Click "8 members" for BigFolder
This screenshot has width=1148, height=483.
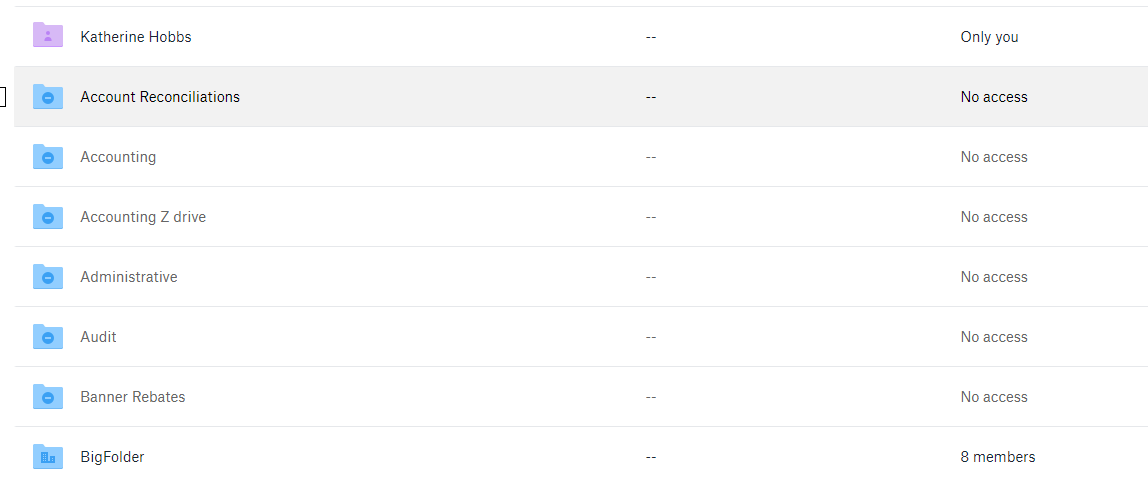(x=998, y=457)
